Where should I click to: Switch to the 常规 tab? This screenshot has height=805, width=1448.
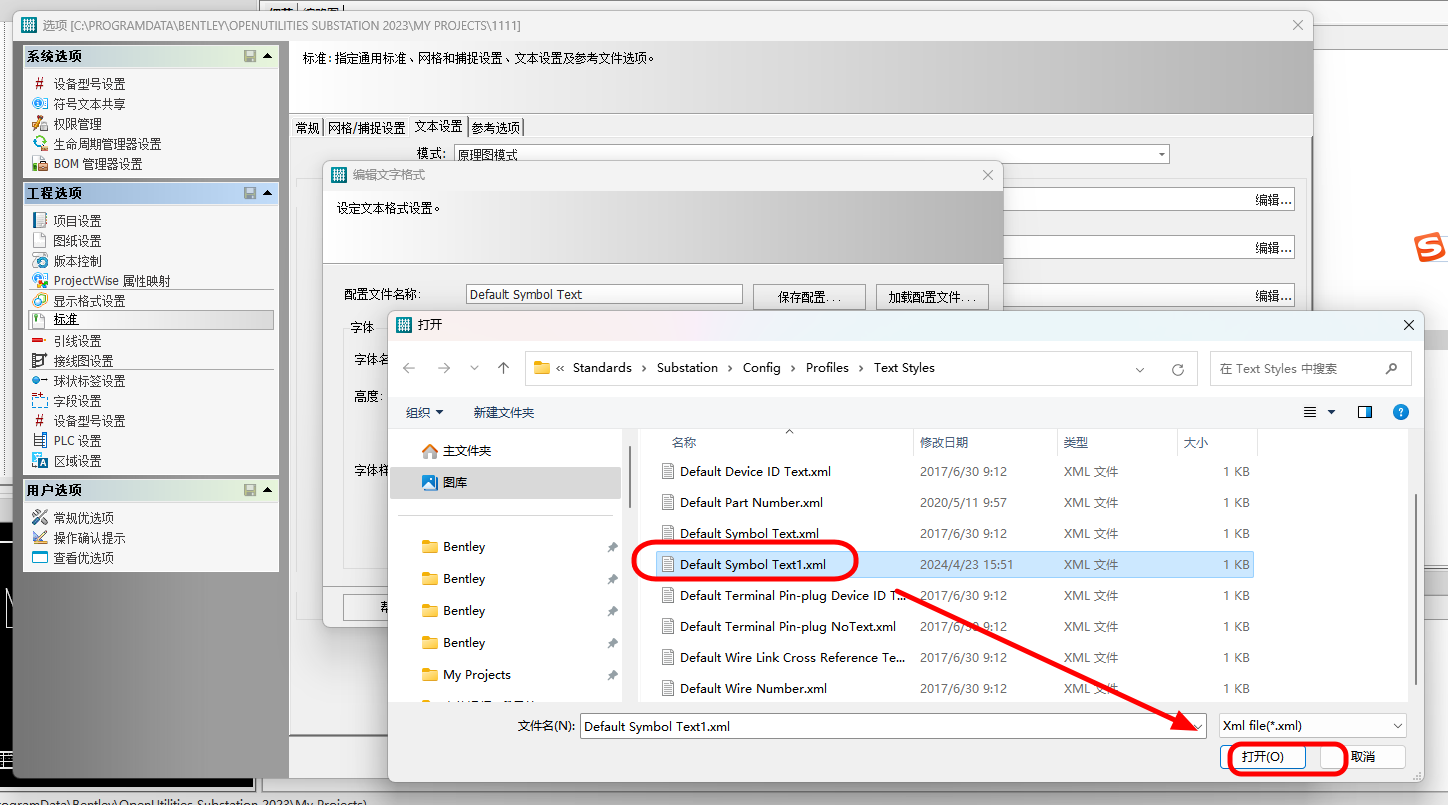coord(307,127)
